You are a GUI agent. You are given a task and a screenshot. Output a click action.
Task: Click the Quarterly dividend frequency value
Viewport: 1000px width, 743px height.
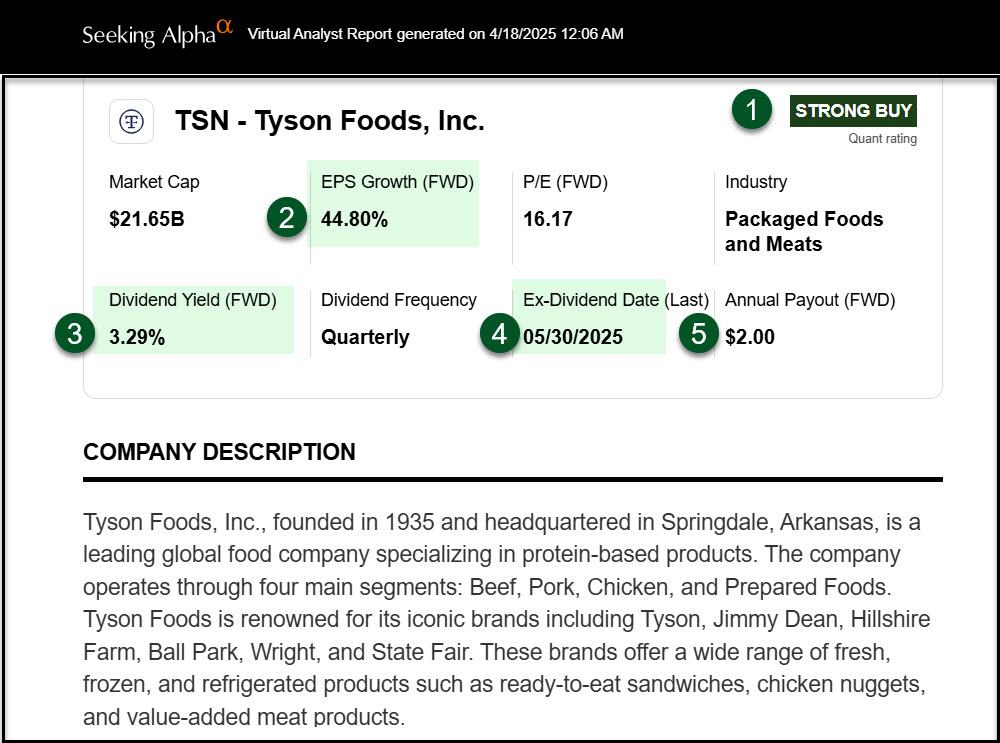pos(365,337)
